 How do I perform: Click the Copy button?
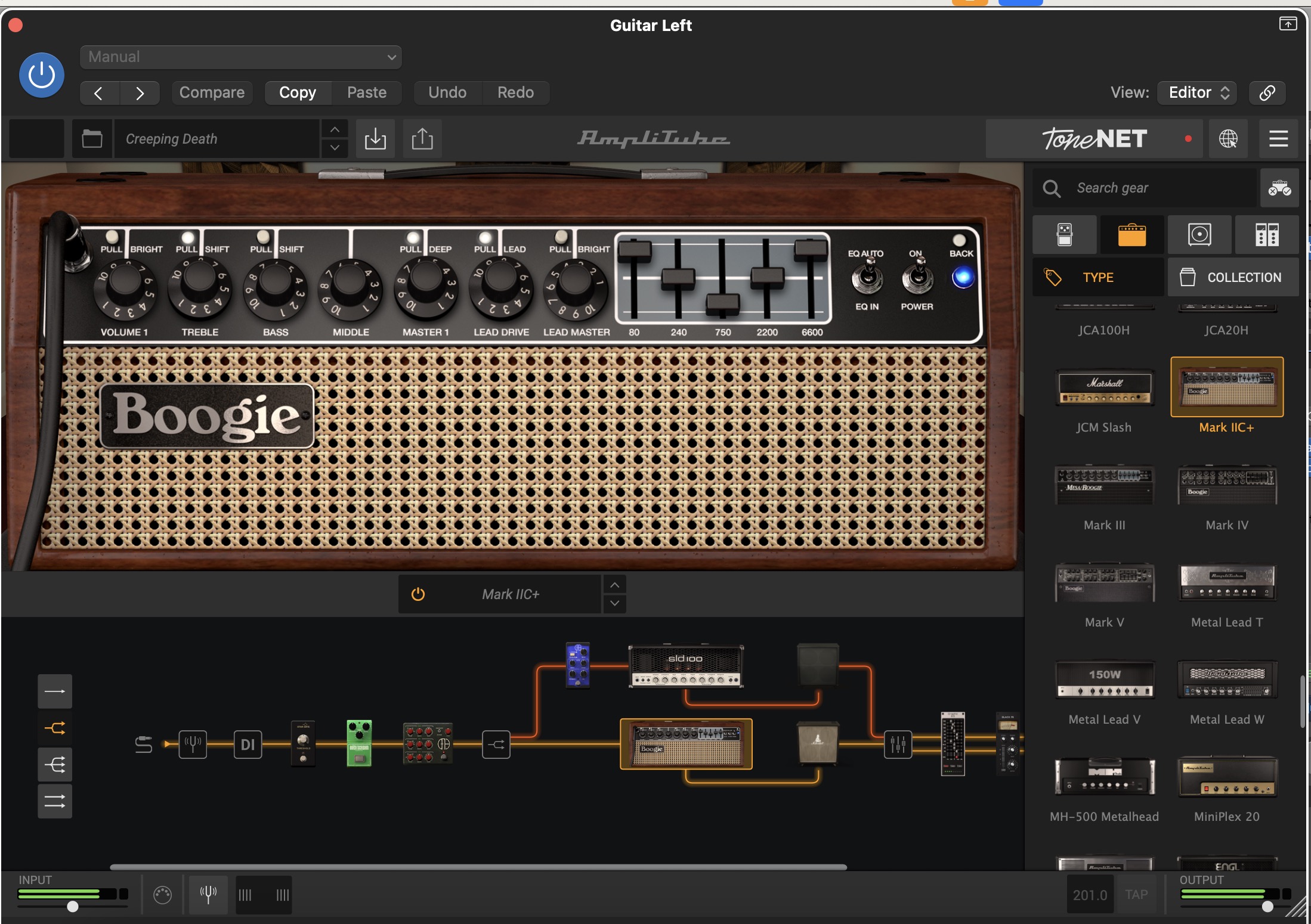(298, 92)
